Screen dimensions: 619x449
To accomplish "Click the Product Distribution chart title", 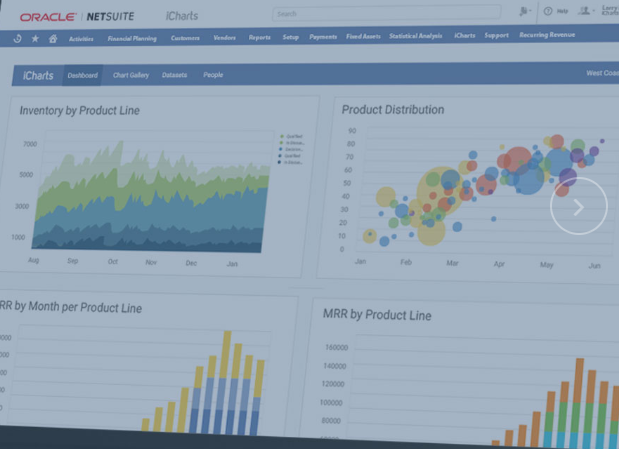I will coord(393,110).
